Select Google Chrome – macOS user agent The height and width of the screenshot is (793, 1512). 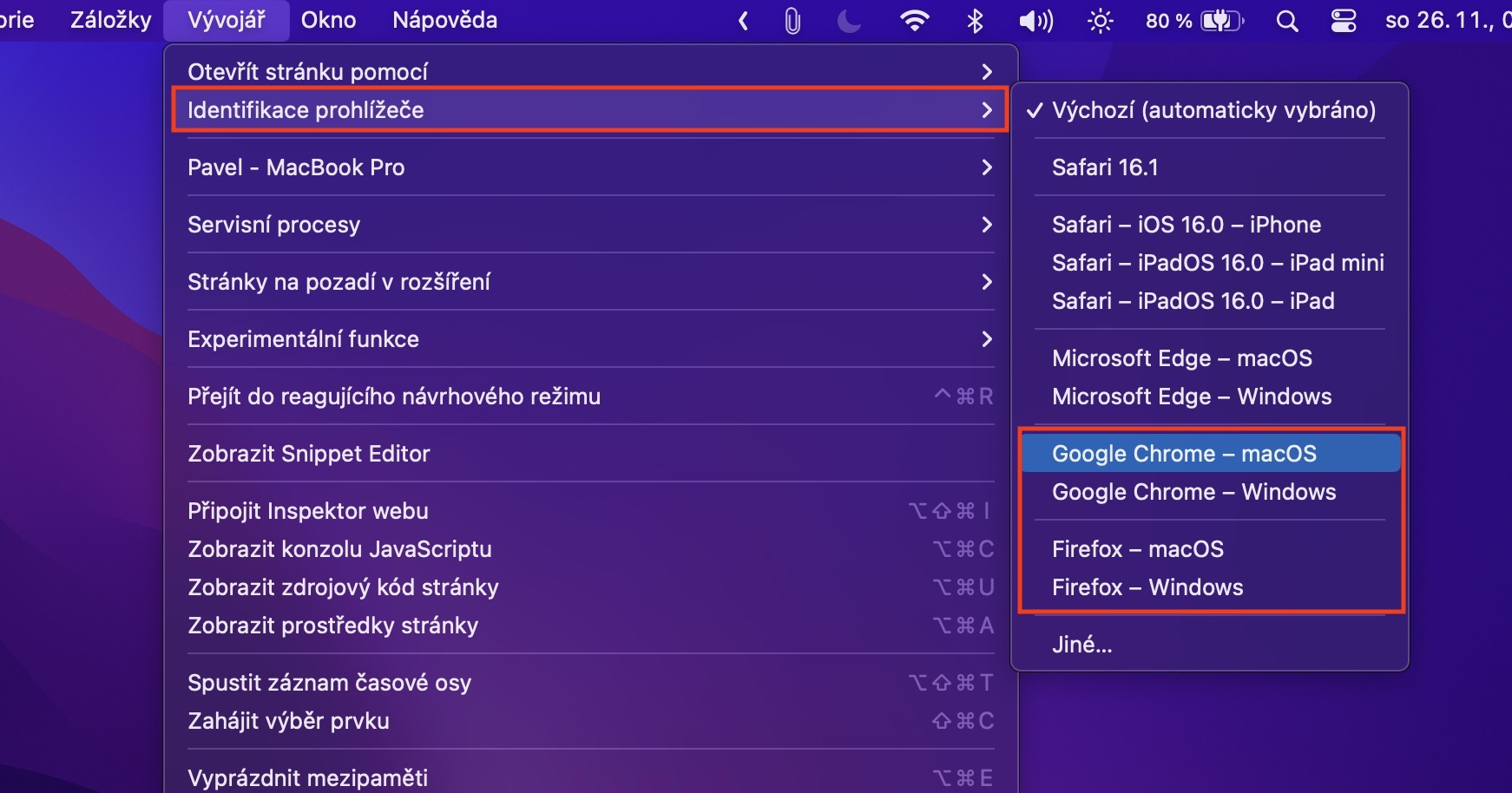[x=1210, y=454]
